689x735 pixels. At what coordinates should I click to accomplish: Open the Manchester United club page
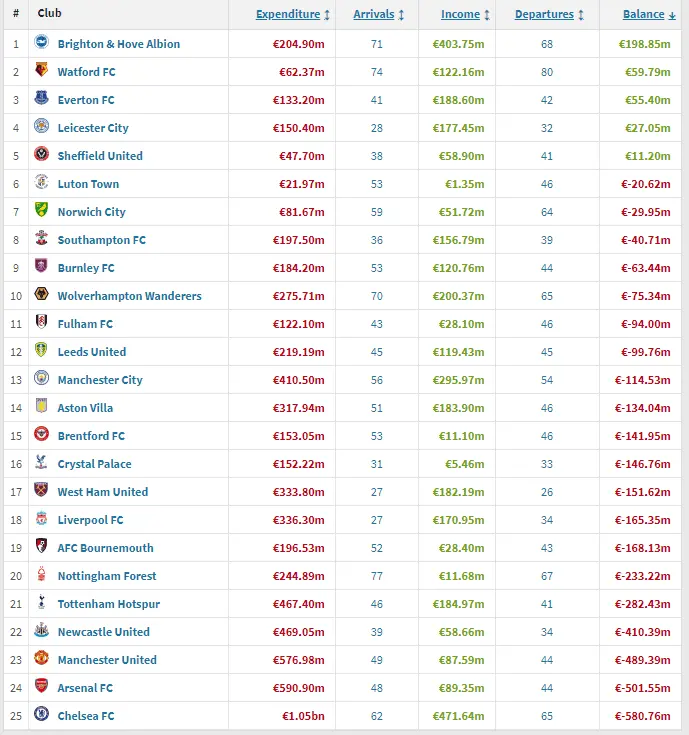tap(107, 660)
